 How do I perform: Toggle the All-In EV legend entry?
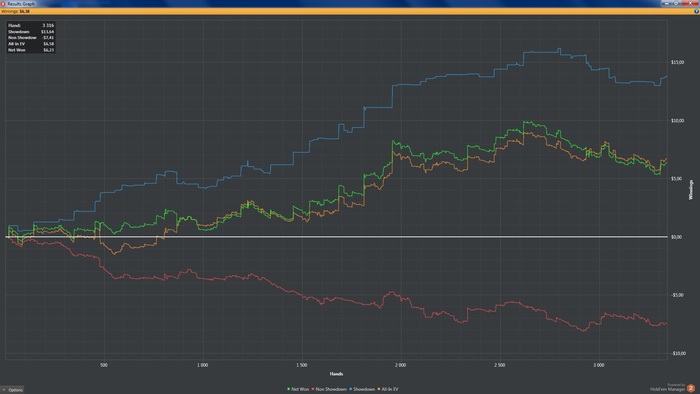pos(388,389)
